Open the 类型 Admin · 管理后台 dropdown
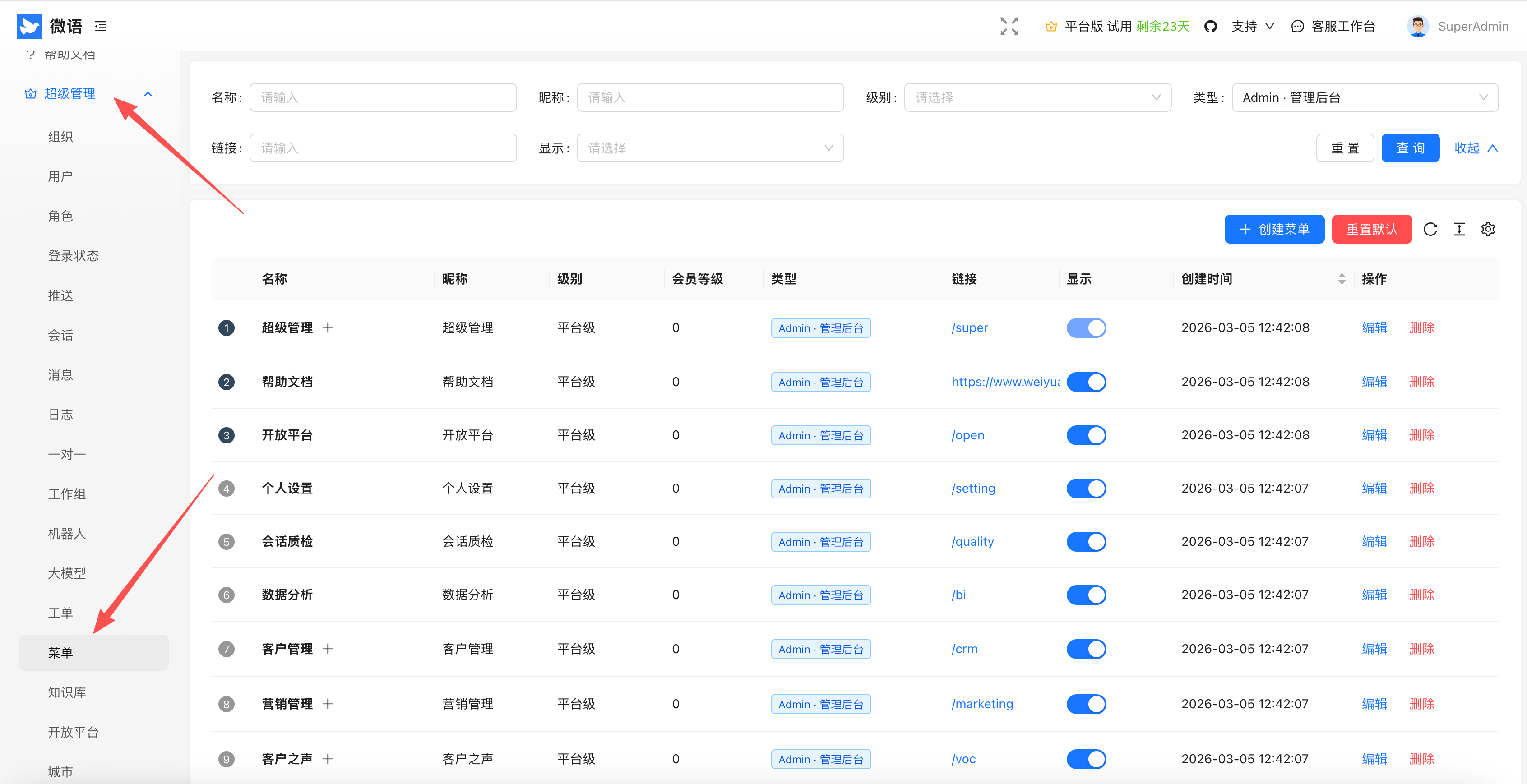Image resolution: width=1527 pixels, height=784 pixels. [x=1365, y=98]
